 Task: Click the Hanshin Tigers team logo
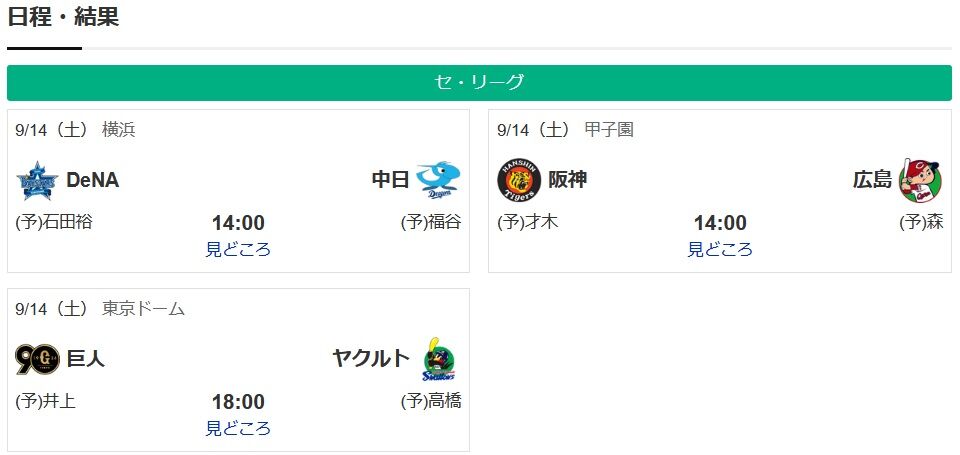tap(519, 180)
